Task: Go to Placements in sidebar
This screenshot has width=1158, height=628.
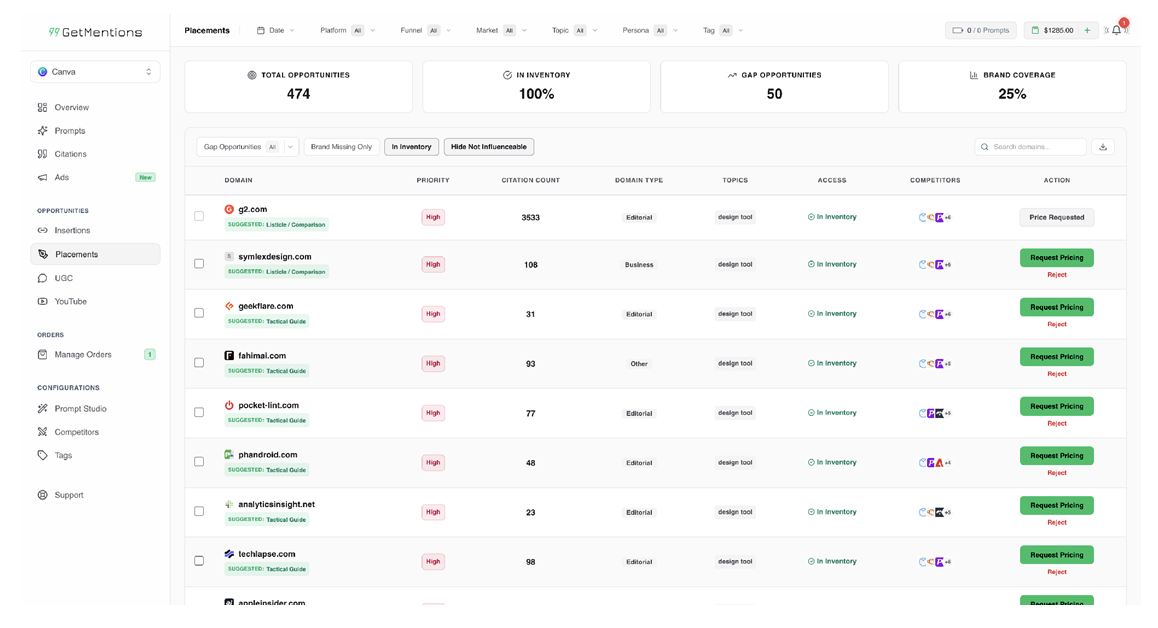Action: point(95,254)
